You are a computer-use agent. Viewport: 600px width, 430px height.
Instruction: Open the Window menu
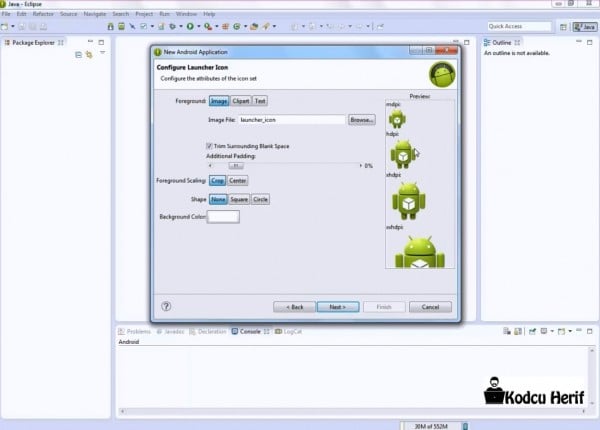pyautogui.click(x=186, y=14)
